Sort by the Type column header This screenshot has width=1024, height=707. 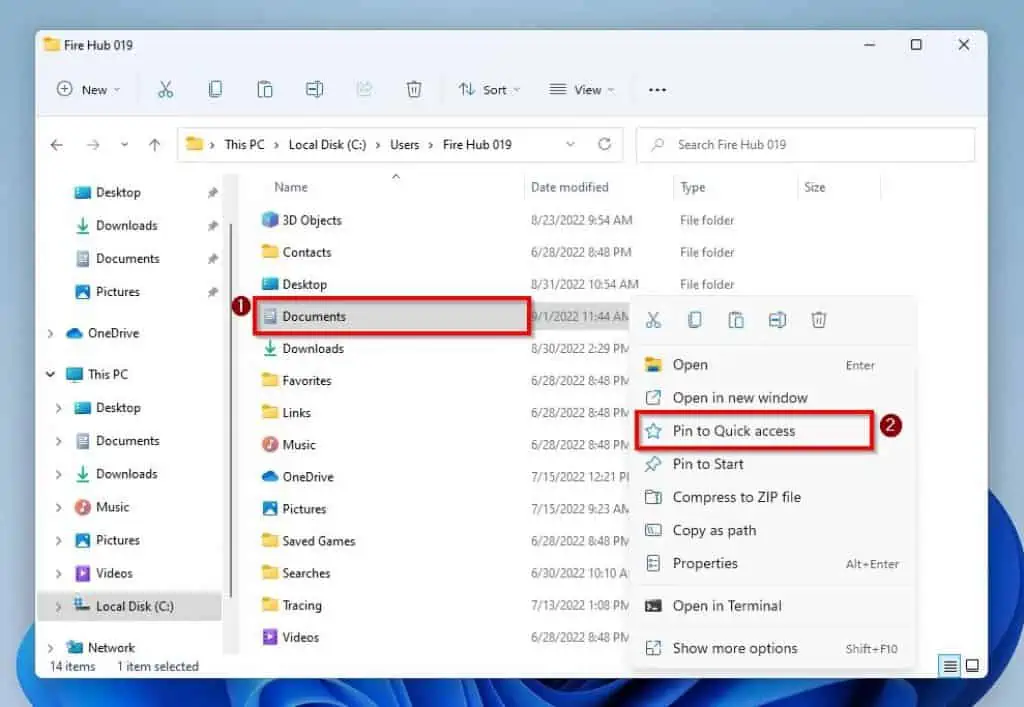693,187
